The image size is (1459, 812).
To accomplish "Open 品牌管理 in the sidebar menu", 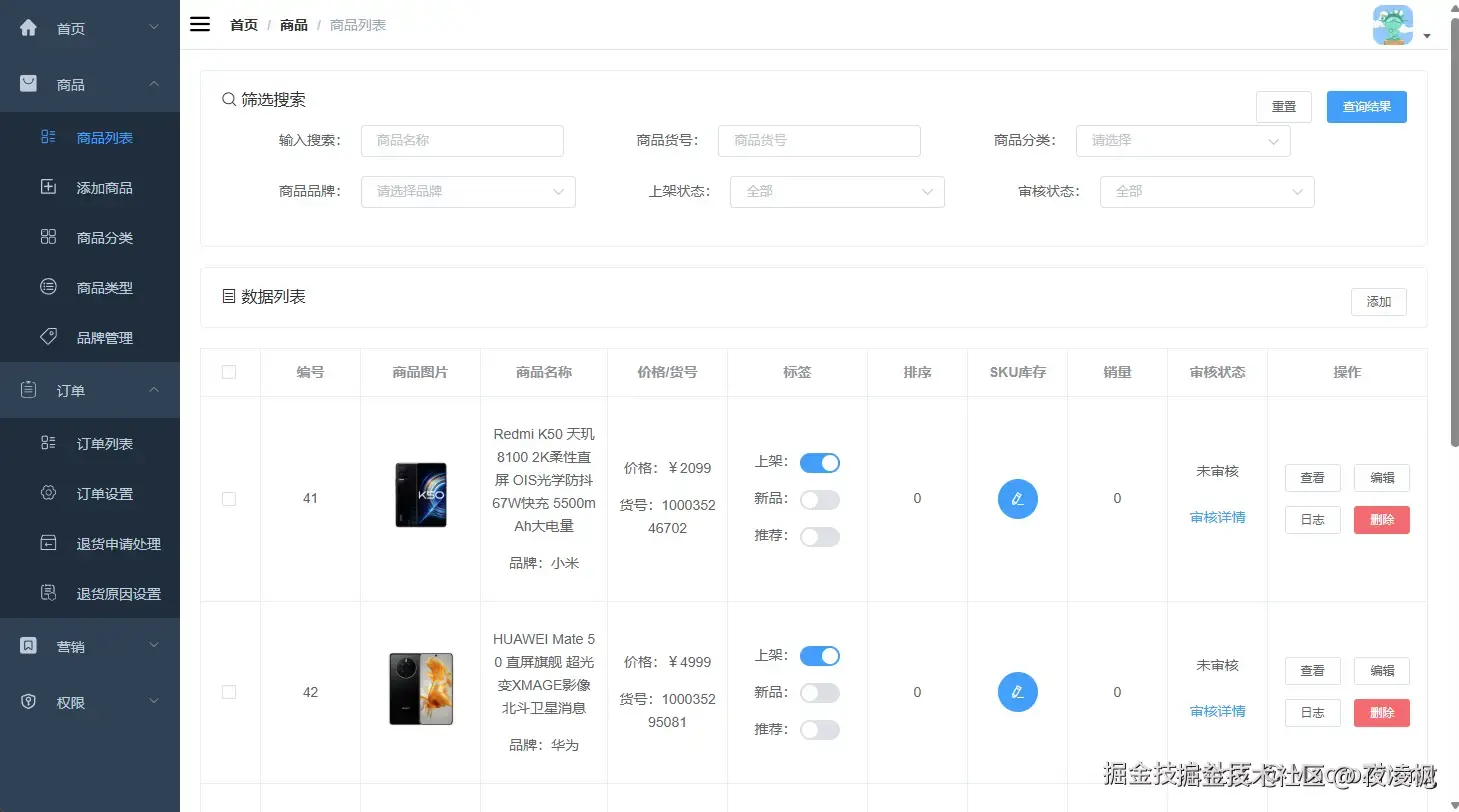I will point(90,338).
